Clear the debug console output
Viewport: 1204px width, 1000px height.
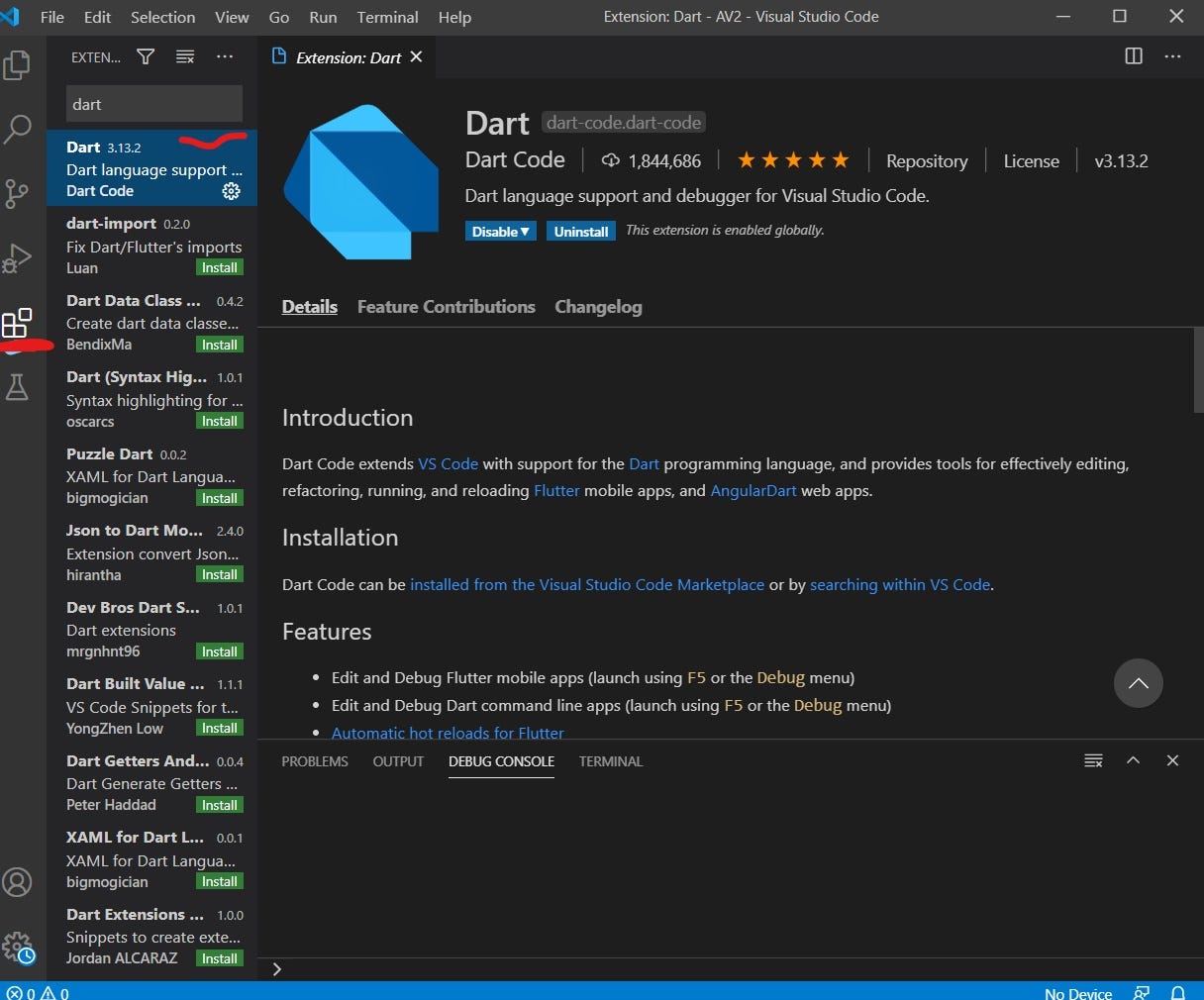[x=1093, y=760]
